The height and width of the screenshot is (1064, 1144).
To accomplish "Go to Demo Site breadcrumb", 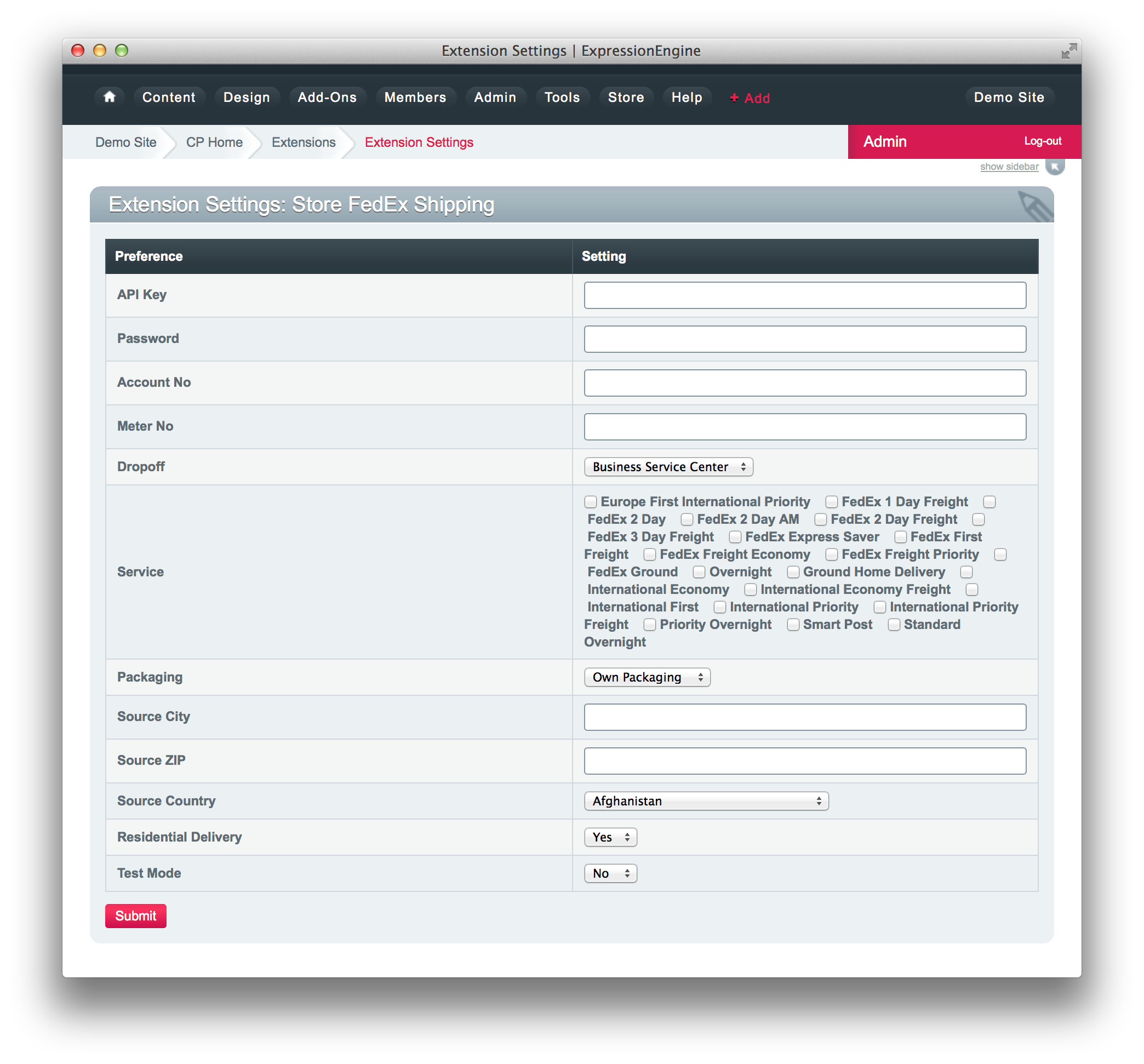I will point(125,142).
